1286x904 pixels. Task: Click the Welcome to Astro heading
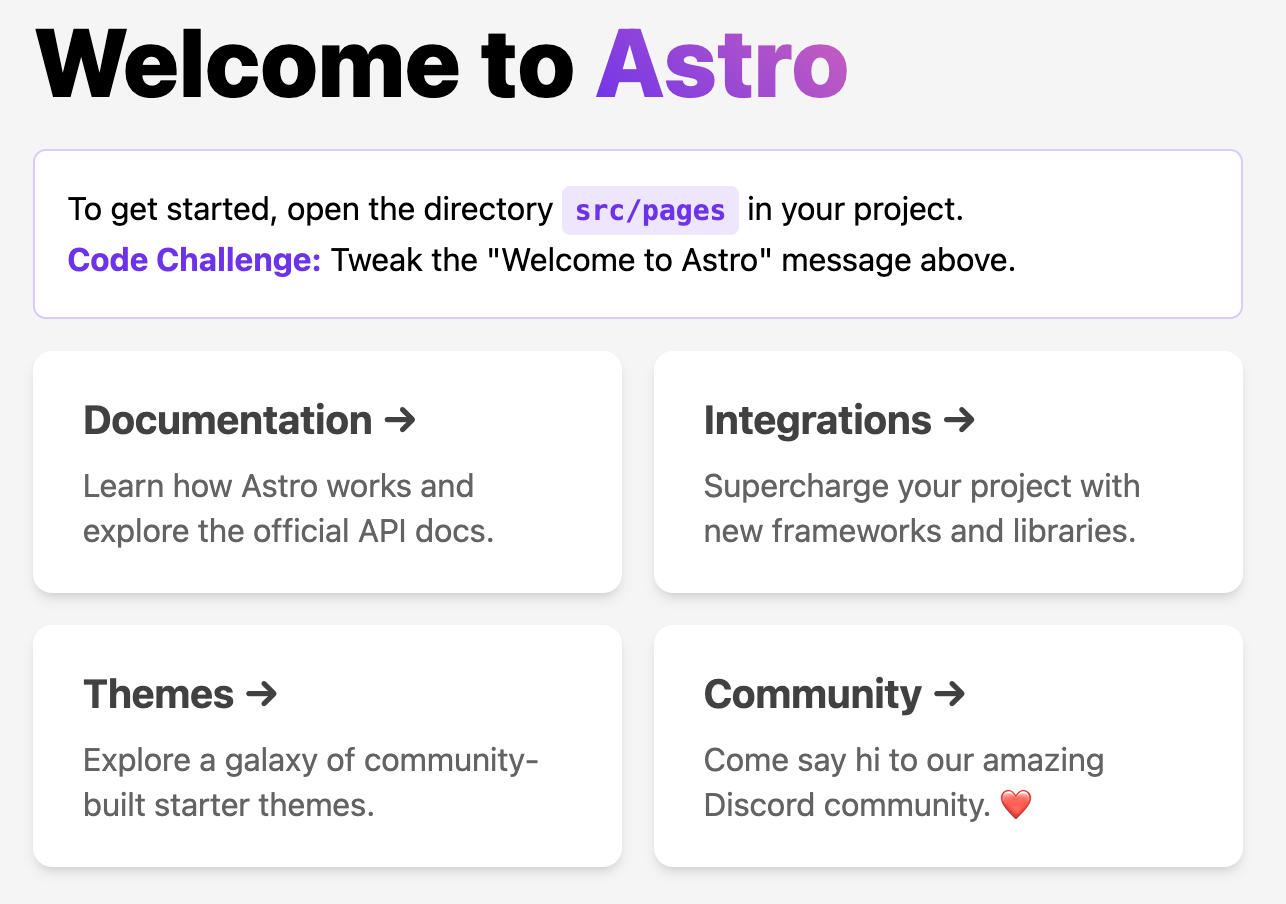point(440,62)
